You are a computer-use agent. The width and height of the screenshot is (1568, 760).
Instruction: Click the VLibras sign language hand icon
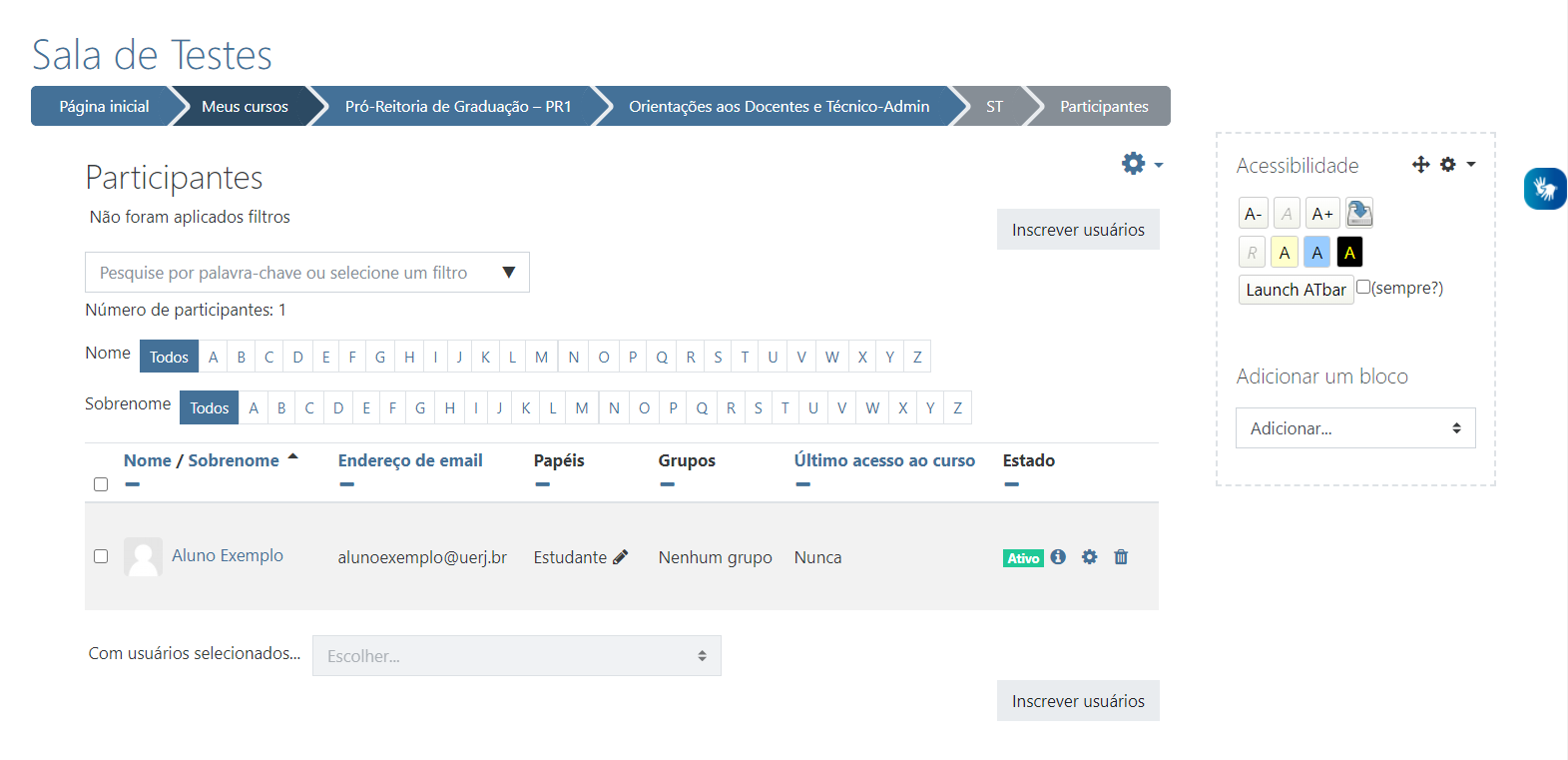(1545, 189)
